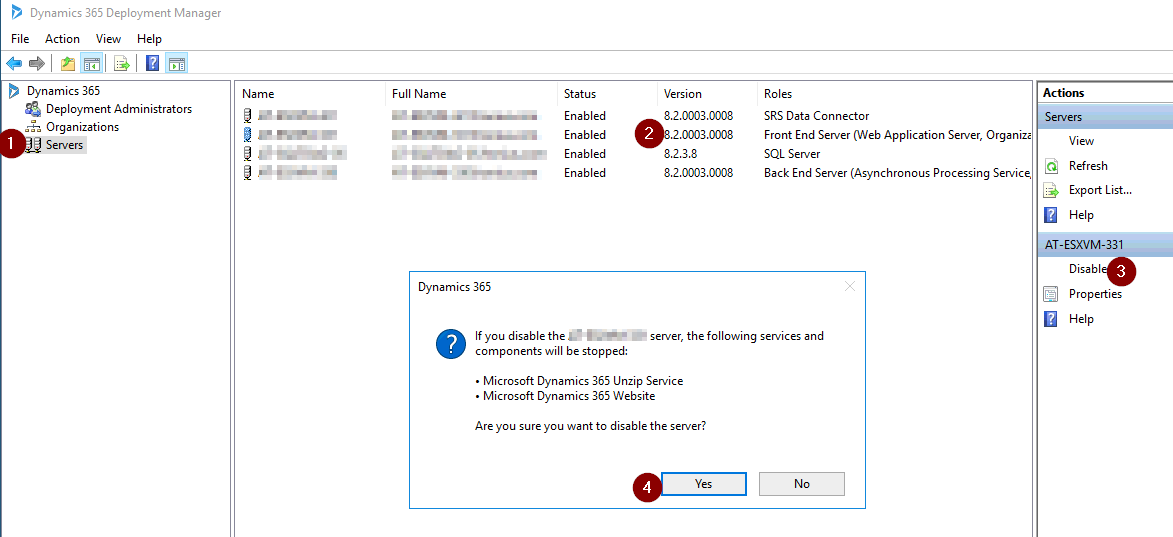Screen dimensions: 1173x537
Task: Click the Back arrow in the toolbar
Action: click(x=13, y=64)
